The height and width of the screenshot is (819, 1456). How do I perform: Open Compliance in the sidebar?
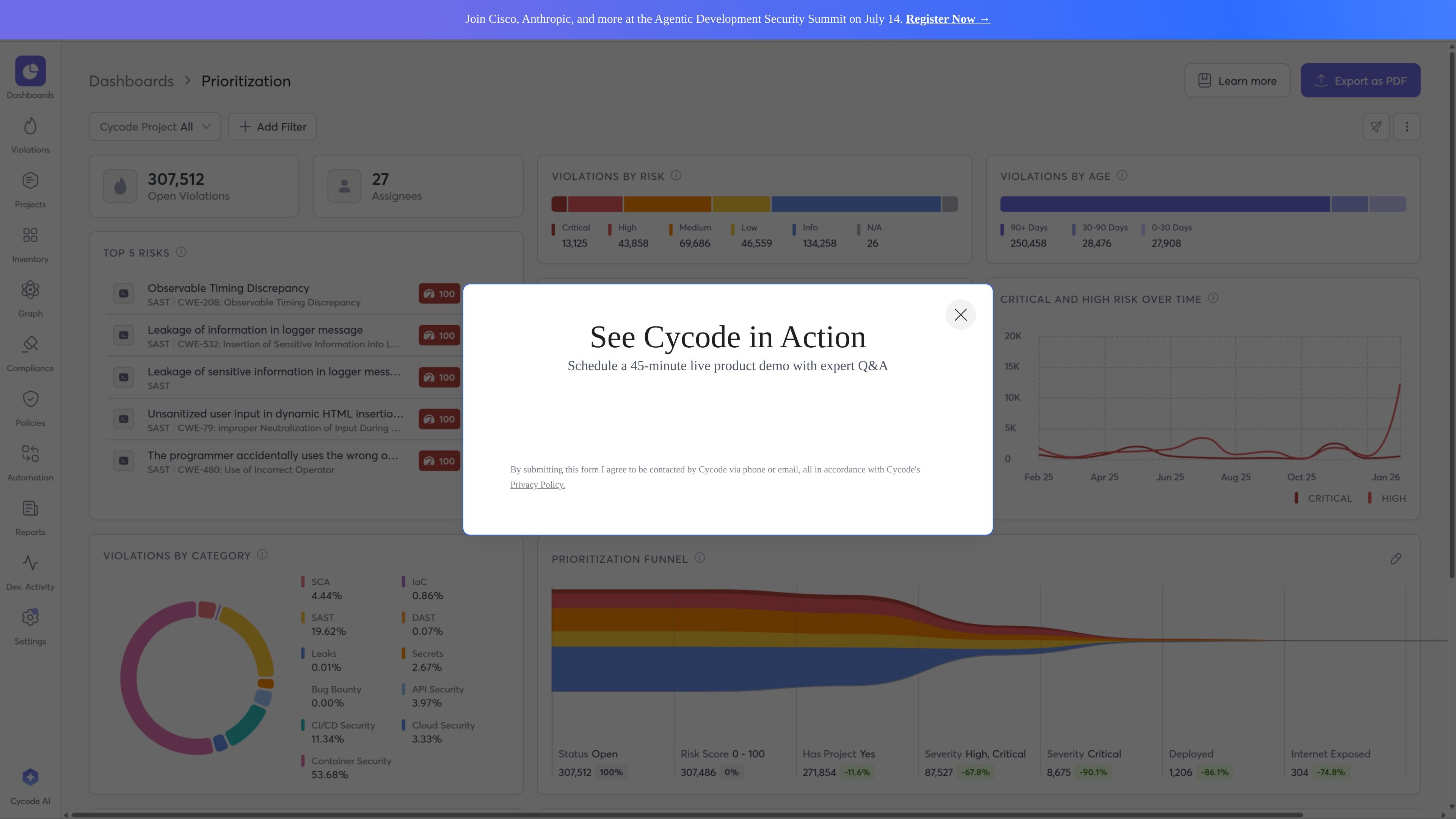pyautogui.click(x=30, y=353)
